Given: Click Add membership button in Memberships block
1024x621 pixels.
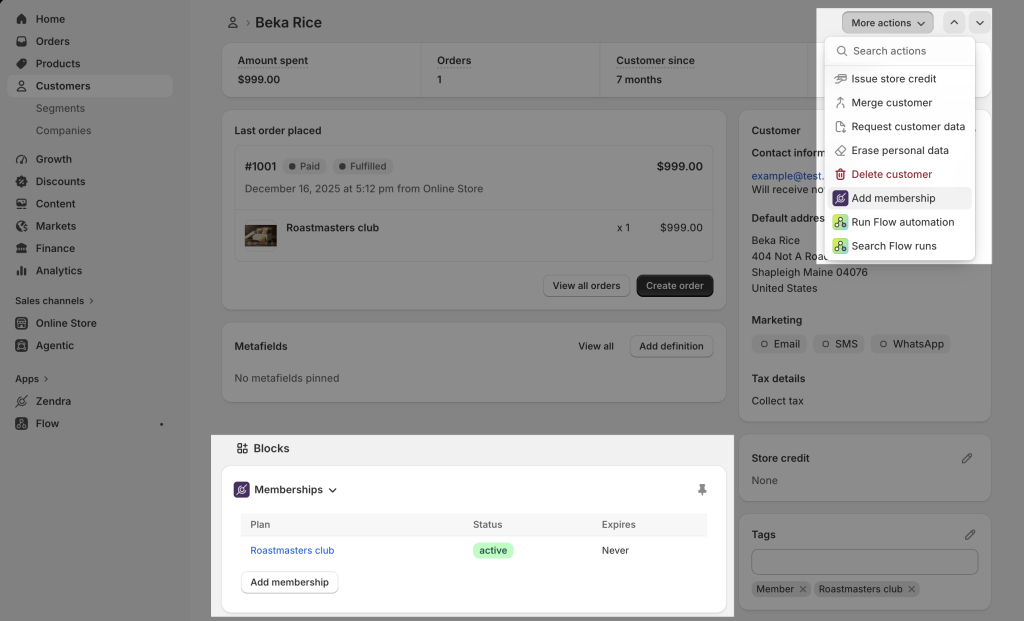Looking at the screenshot, I should coord(289,582).
